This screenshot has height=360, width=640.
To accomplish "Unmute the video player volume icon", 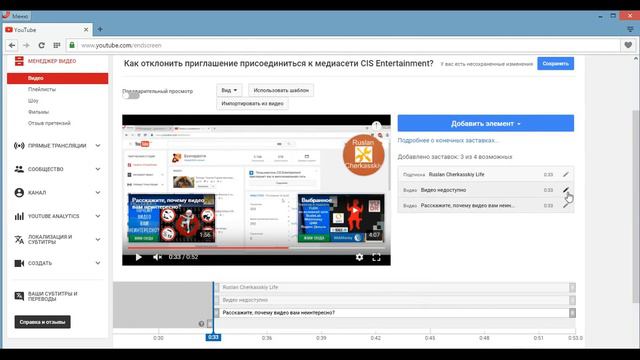I will pos(157,257).
